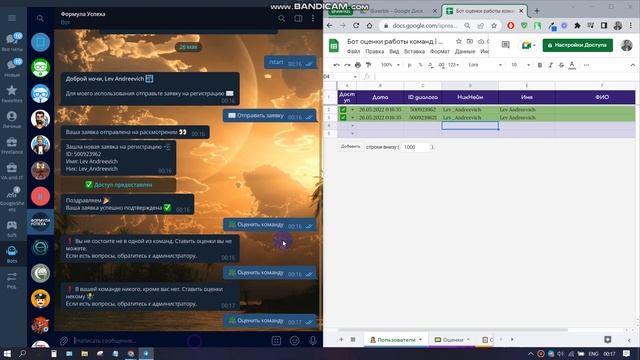Open the dropdown arrow in cell A3
Screen dimensions: 640x360
[353, 118]
